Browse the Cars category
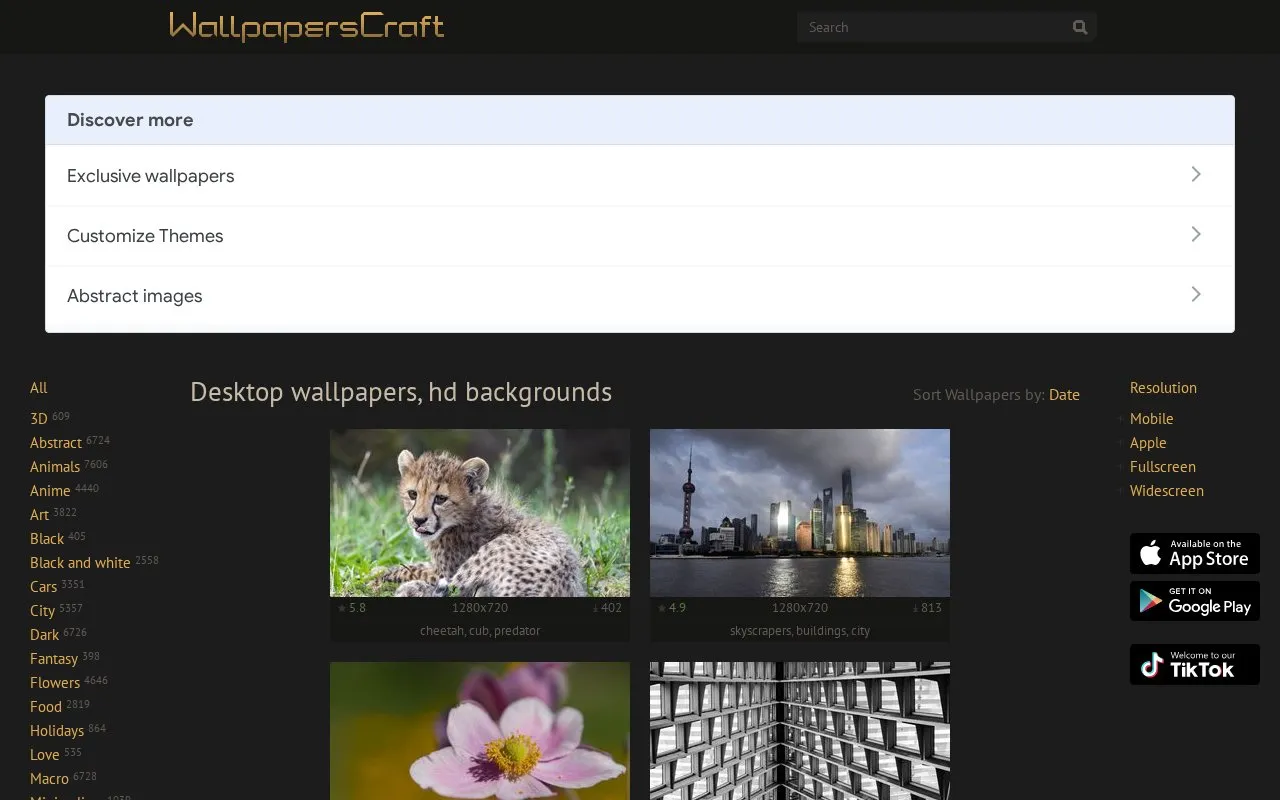Screen dimensions: 1280x800 (x=44, y=587)
